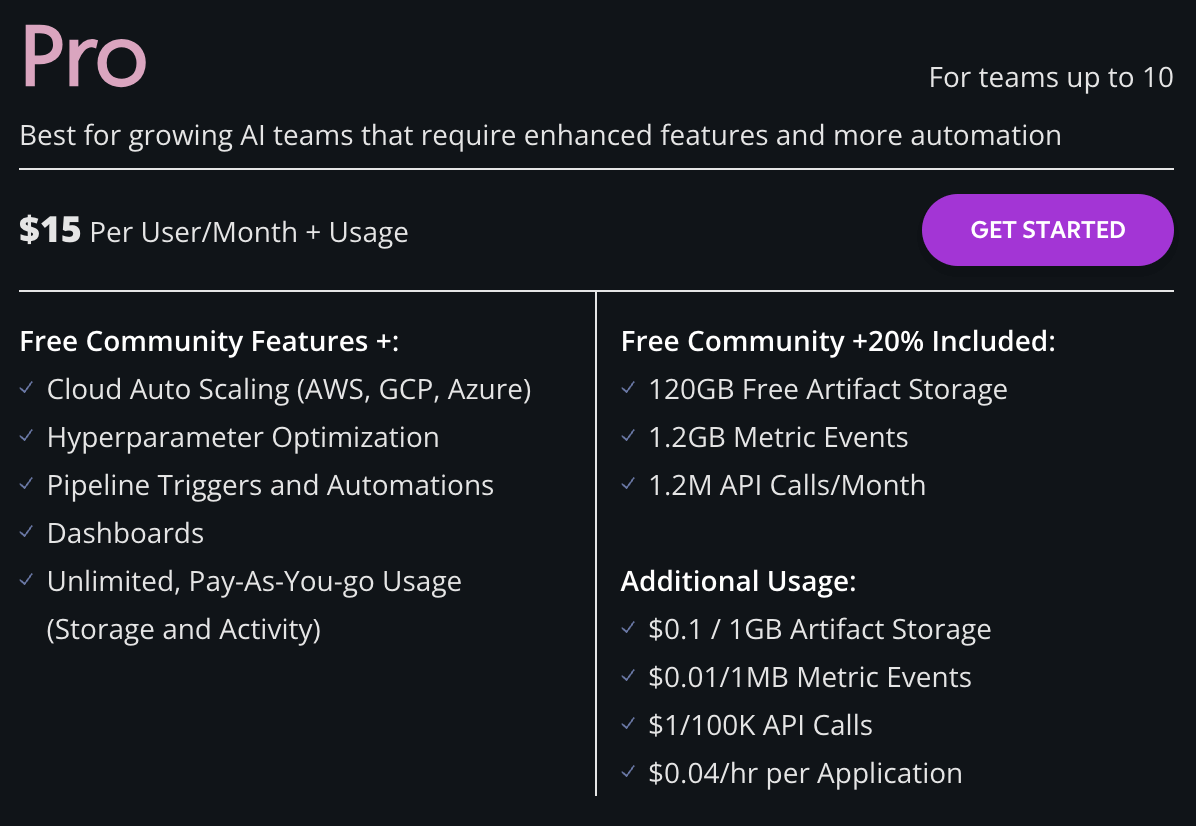Viewport: 1196px width, 826px height.
Task: Click the checkmark next to $0.01/1MB Metric Events
Action: pyautogui.click(x=628, y=677)
